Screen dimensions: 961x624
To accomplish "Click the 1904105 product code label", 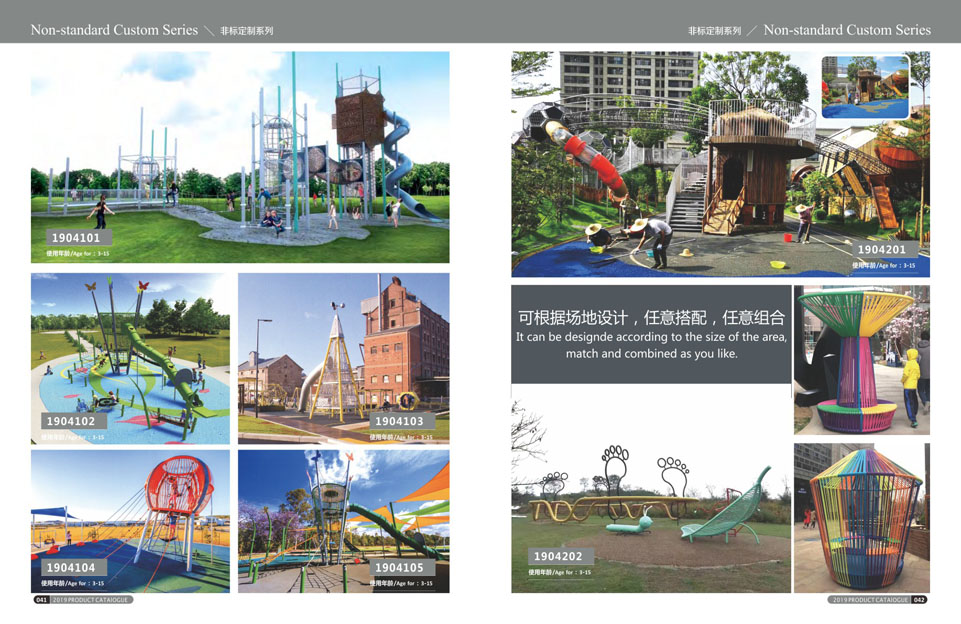I will coord(399,568).
